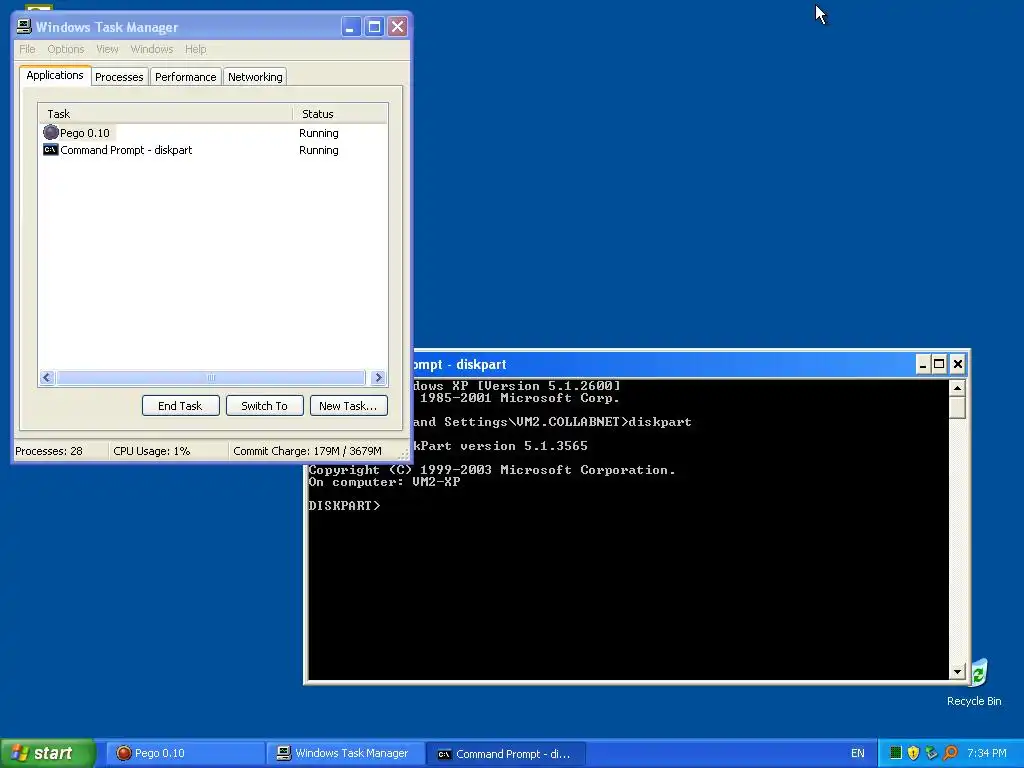This screenshot has width=1024, height=768.
Task: Click Task Manager title bar icon
Action: 24,26
